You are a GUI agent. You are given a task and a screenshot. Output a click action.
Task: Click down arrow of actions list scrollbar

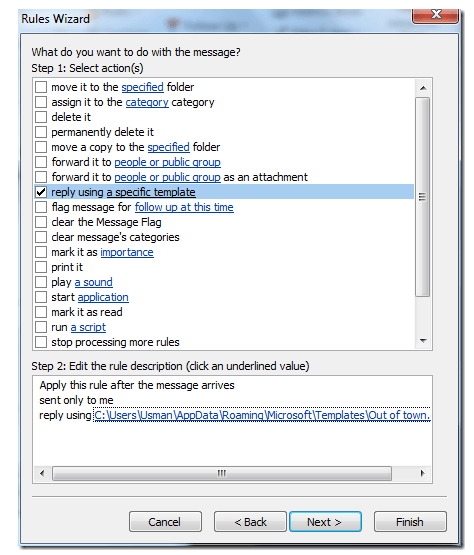pos(423,341)
